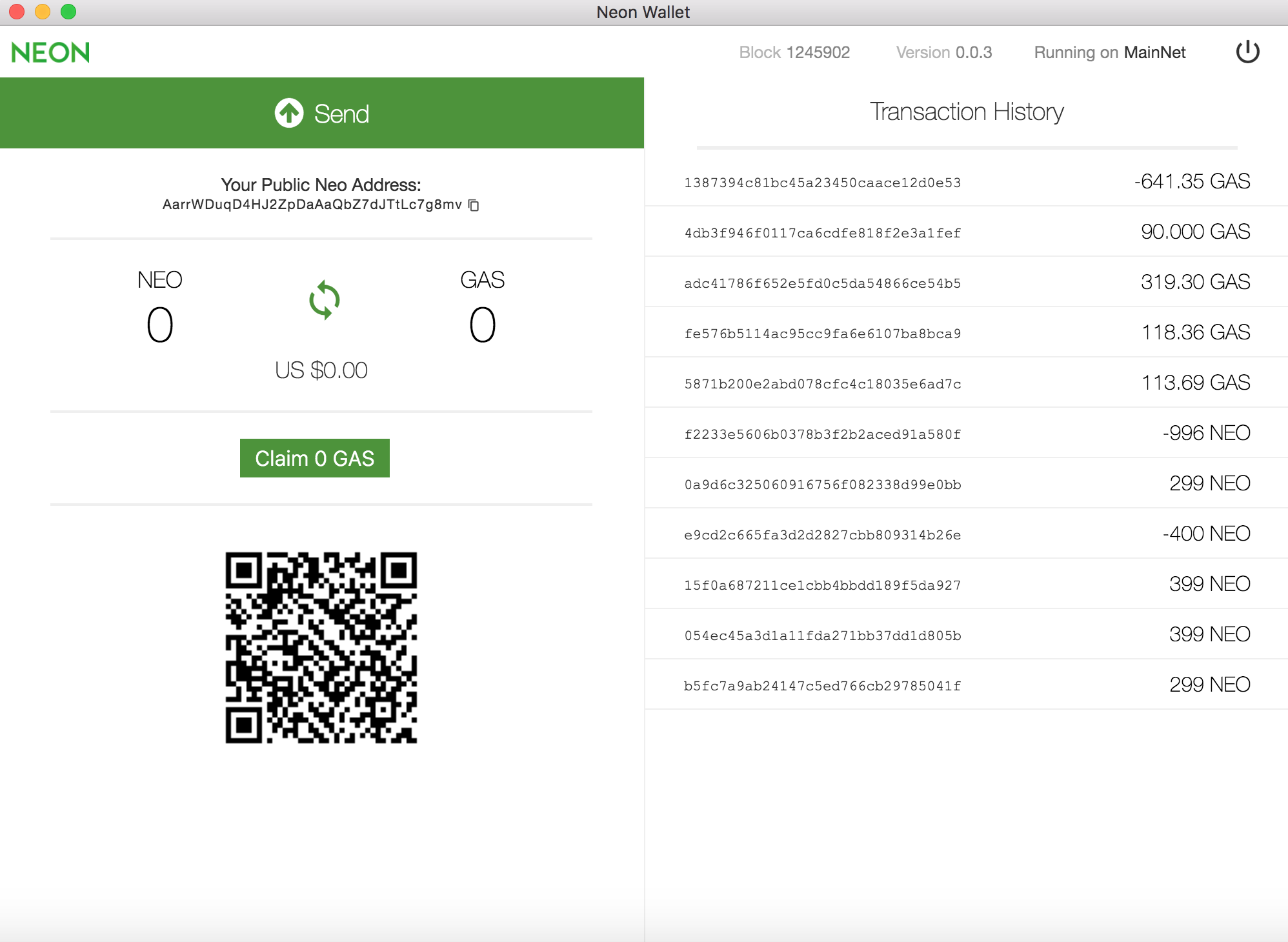Image resolution: width=1288 pixels, height=942 pixels.
Task: Refresh balances with the circular arrows icon
Action: coord(324,299)
